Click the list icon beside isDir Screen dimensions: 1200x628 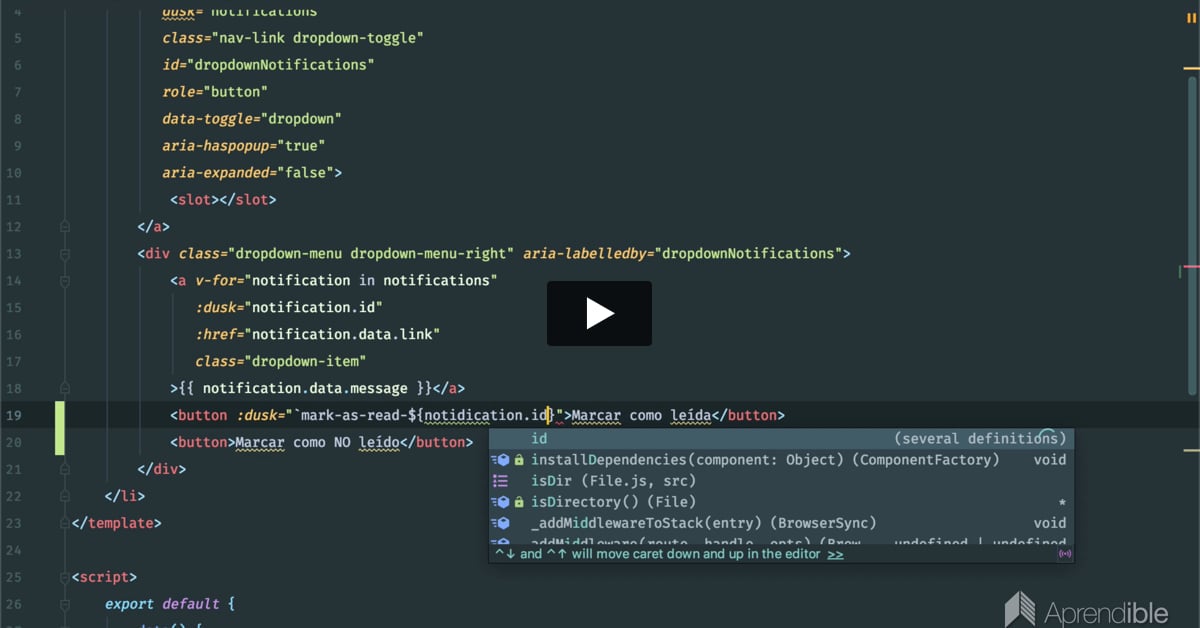[500, 481]
